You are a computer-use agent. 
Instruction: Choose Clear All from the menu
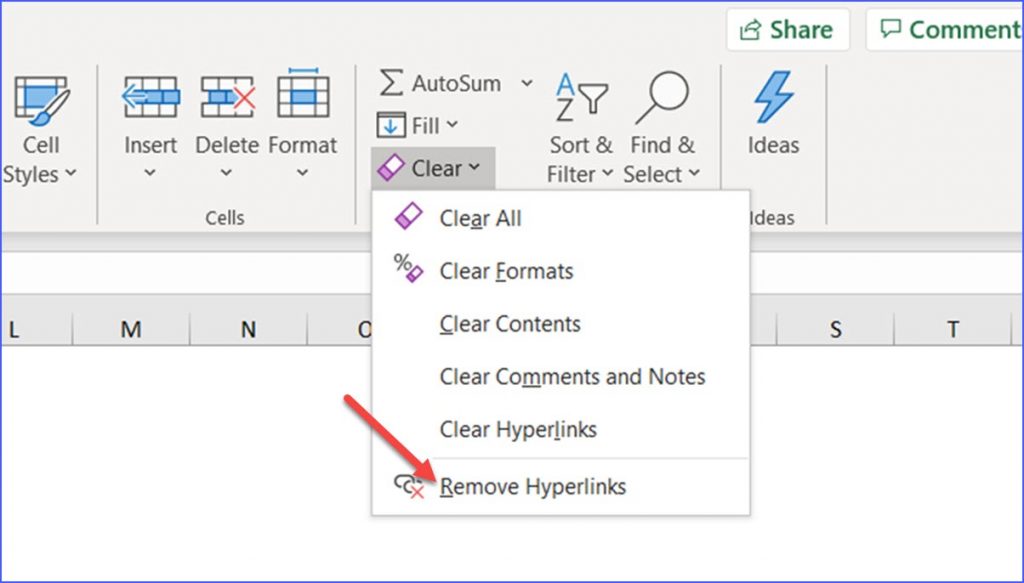[x=480, y=218]
